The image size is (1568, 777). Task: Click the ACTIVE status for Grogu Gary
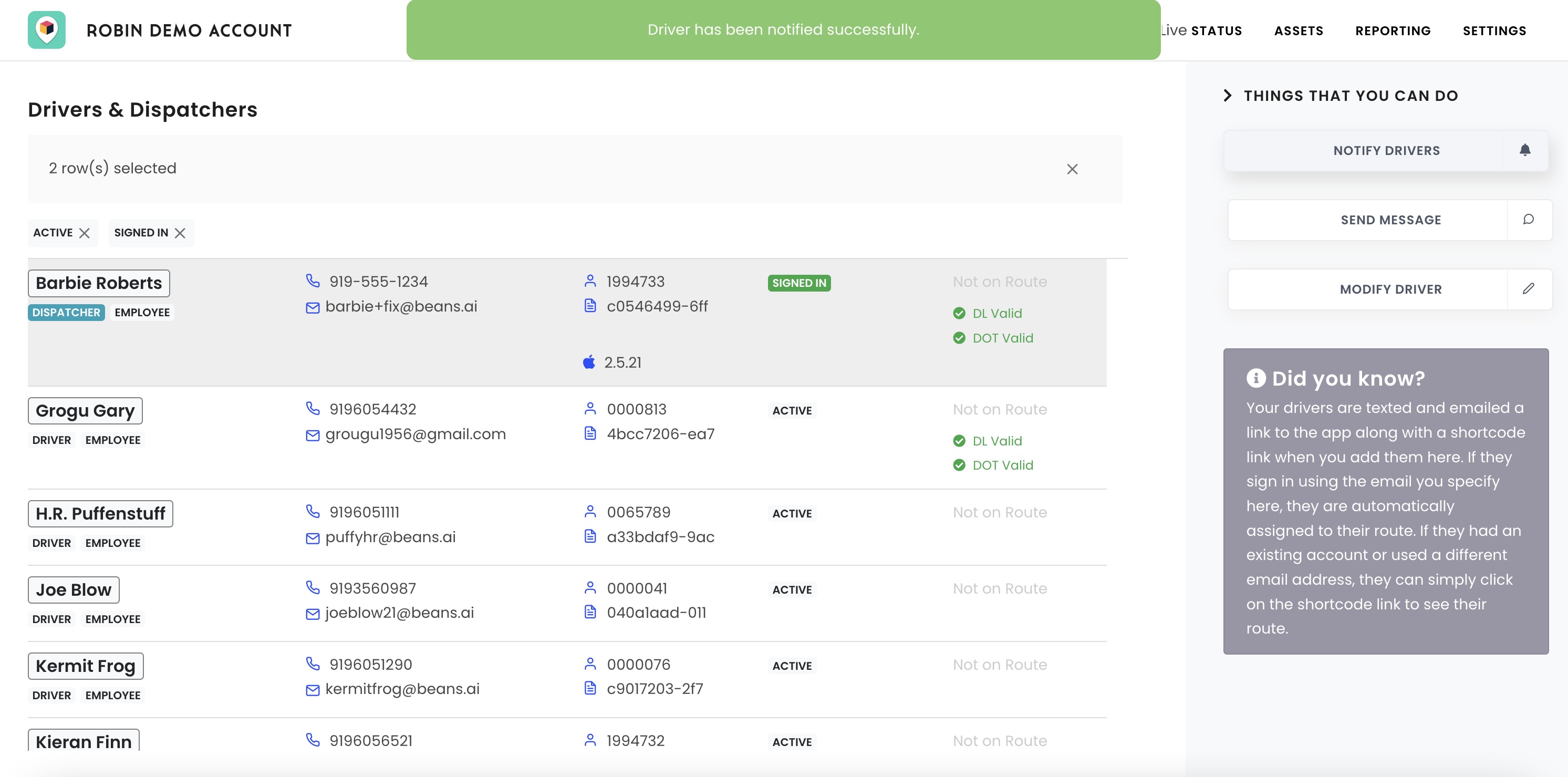point(792,410)
